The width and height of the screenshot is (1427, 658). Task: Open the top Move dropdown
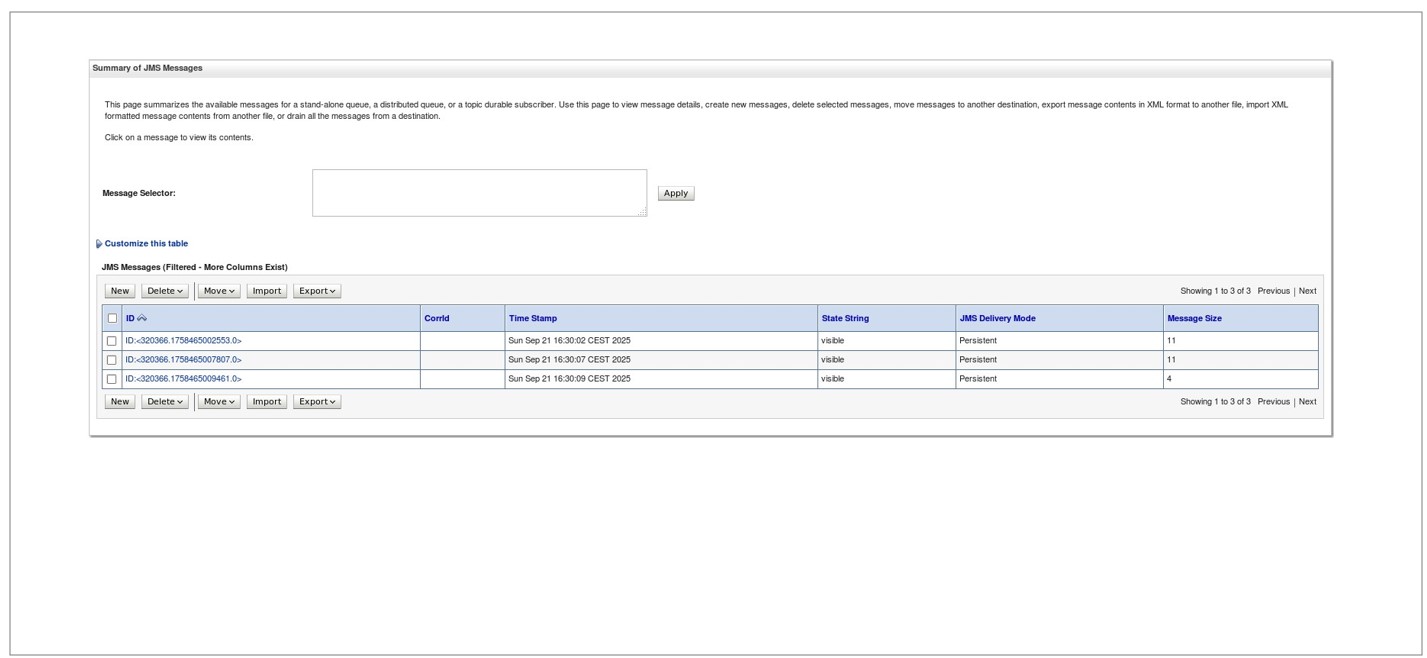point(218,291)
